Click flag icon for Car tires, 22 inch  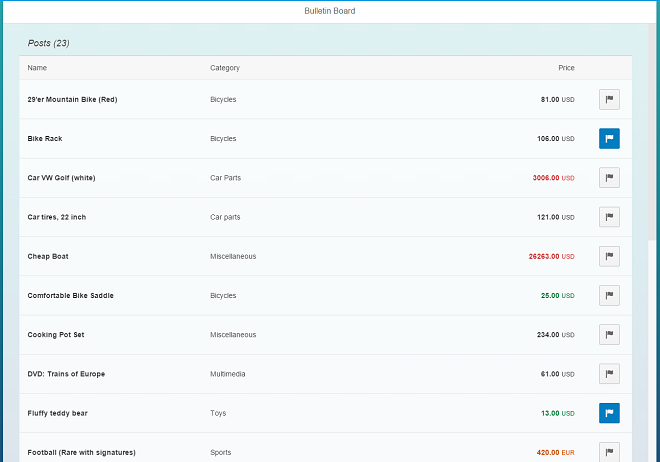(x=609, y=217)
